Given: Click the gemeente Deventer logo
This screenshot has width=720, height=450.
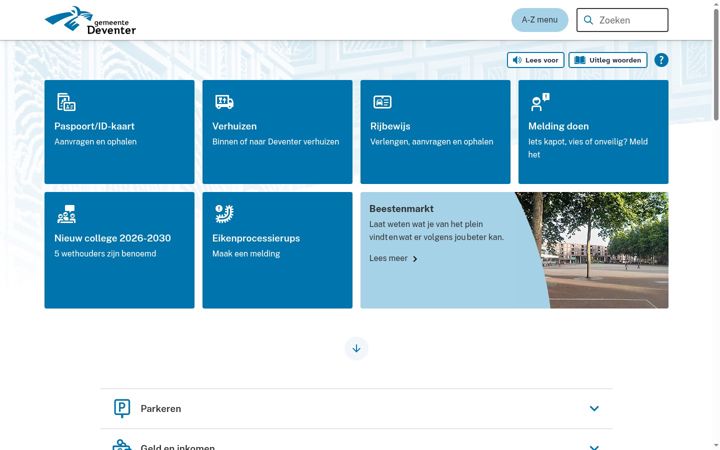Looking at the screenshot, I should [x=90, y=20].
